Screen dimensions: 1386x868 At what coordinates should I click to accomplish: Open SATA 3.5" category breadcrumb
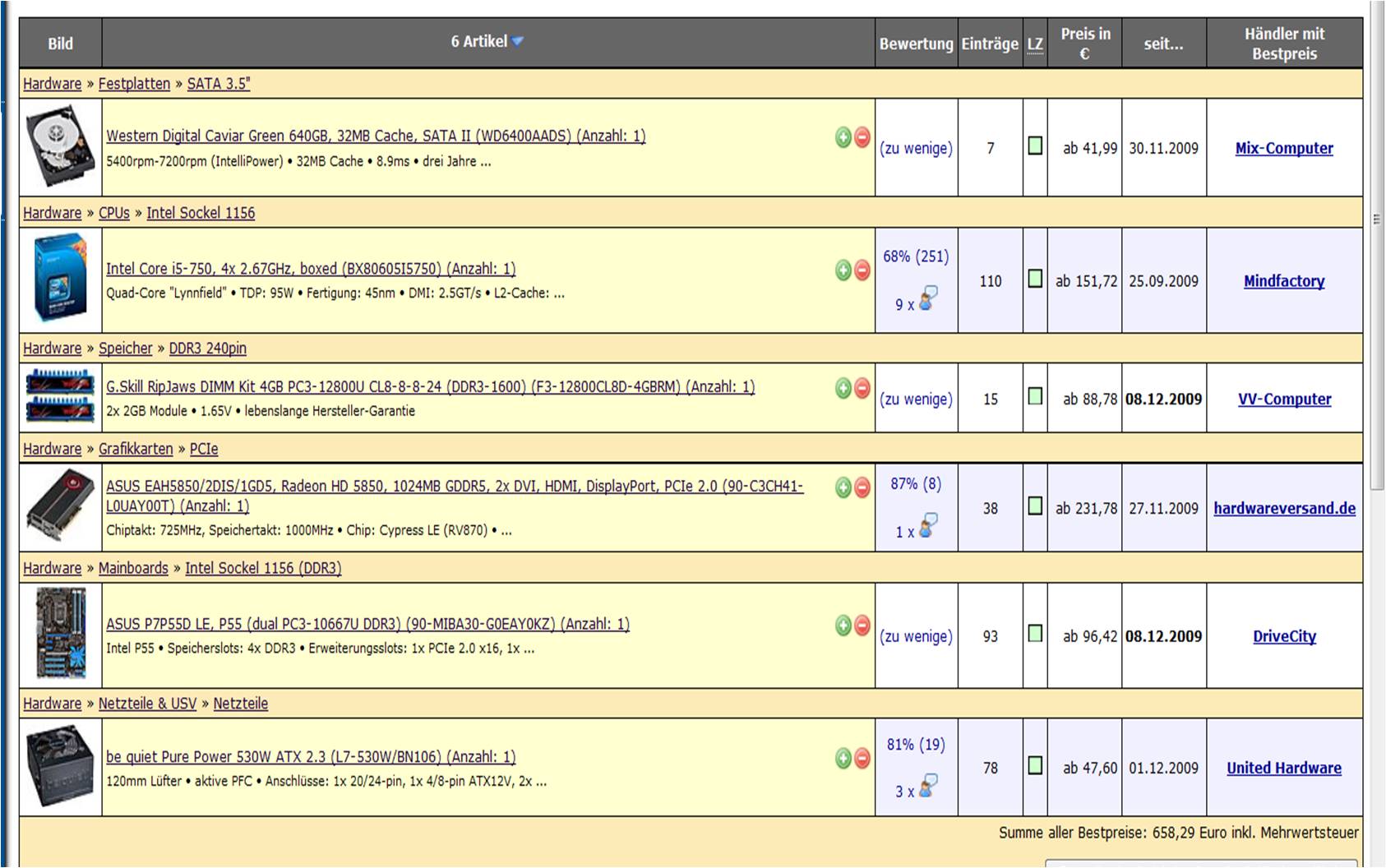coord(219,84)
